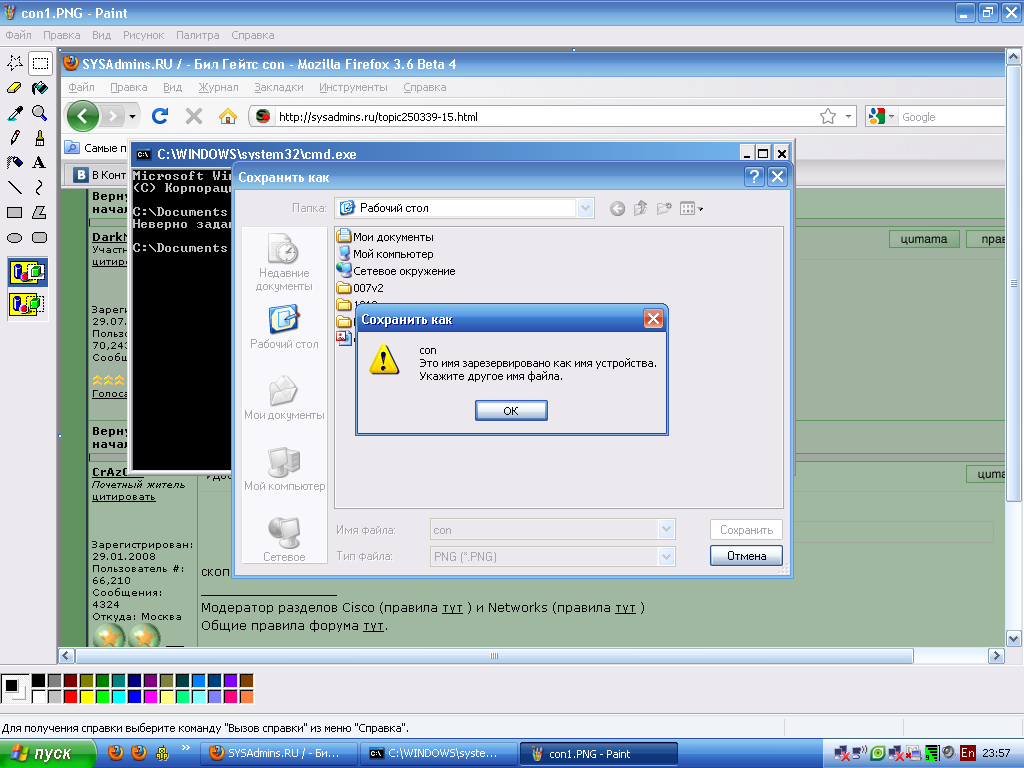This screenshot has height=768, width=1024.
Task: Expand hidden quick launch icons chevron
Action: (x=186, y=748)
